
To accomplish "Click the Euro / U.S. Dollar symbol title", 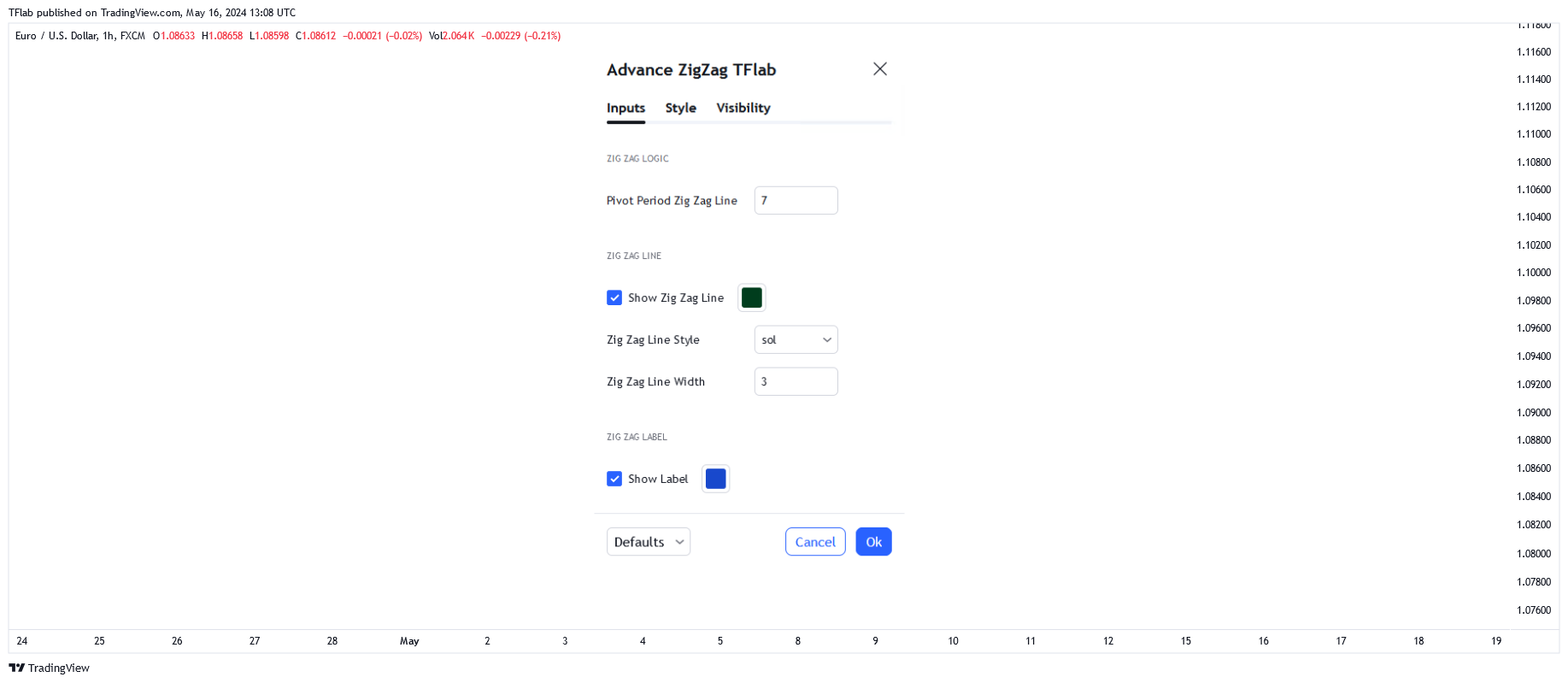I will coord(79,36).
